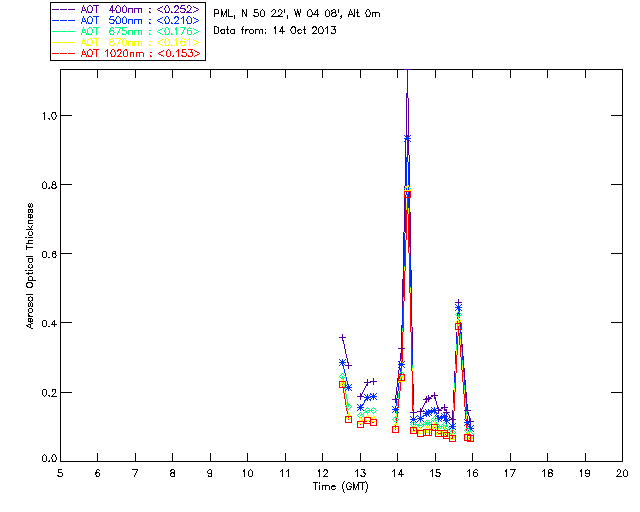The height and width of the screenshot is (512, 640).
Task: Click the PML station location text
Action: pyautogui.click(x=297, y=14)
